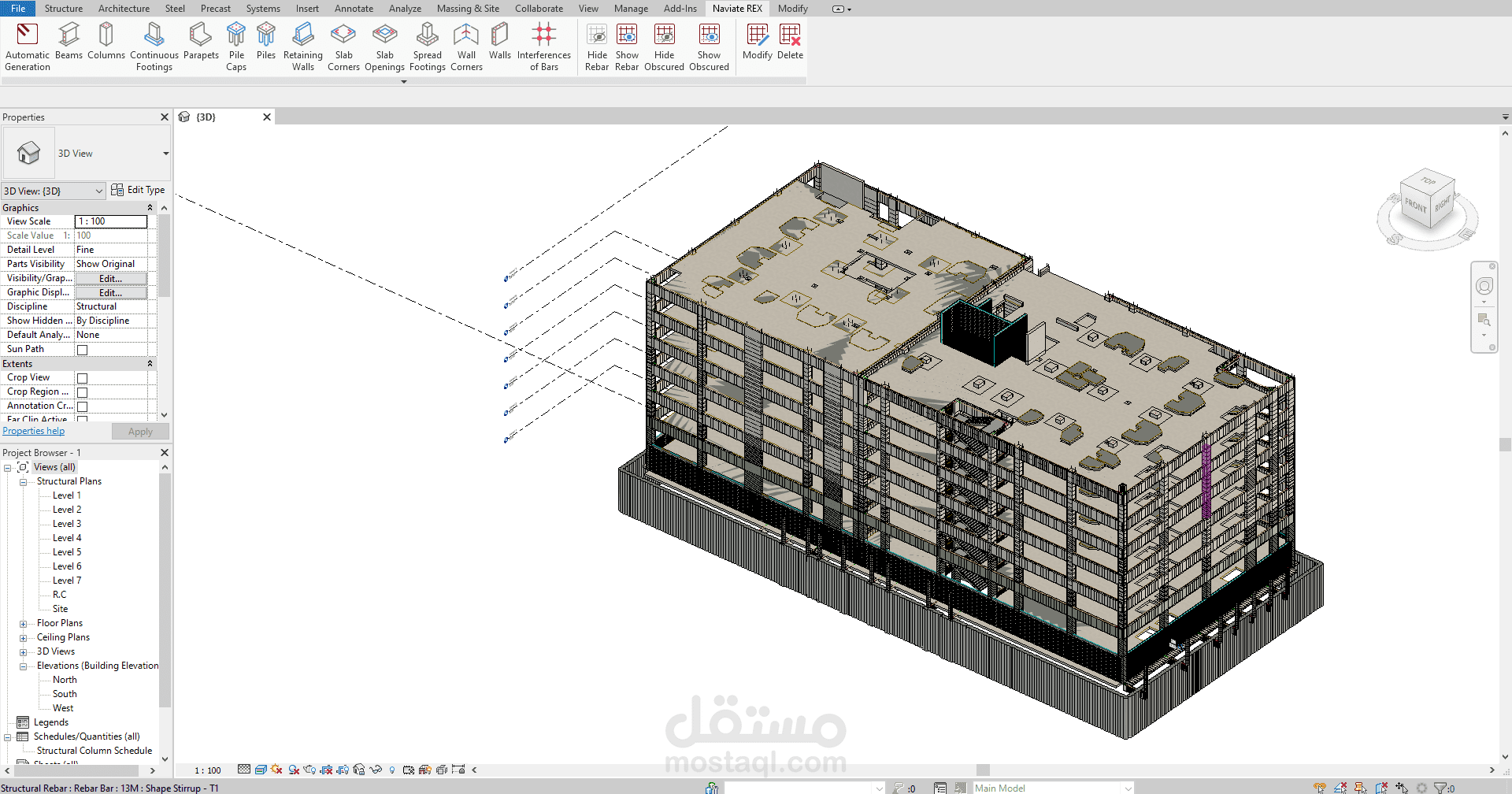
Task: Select the Retaining Walls tool
Action: (x=302, y=45)
